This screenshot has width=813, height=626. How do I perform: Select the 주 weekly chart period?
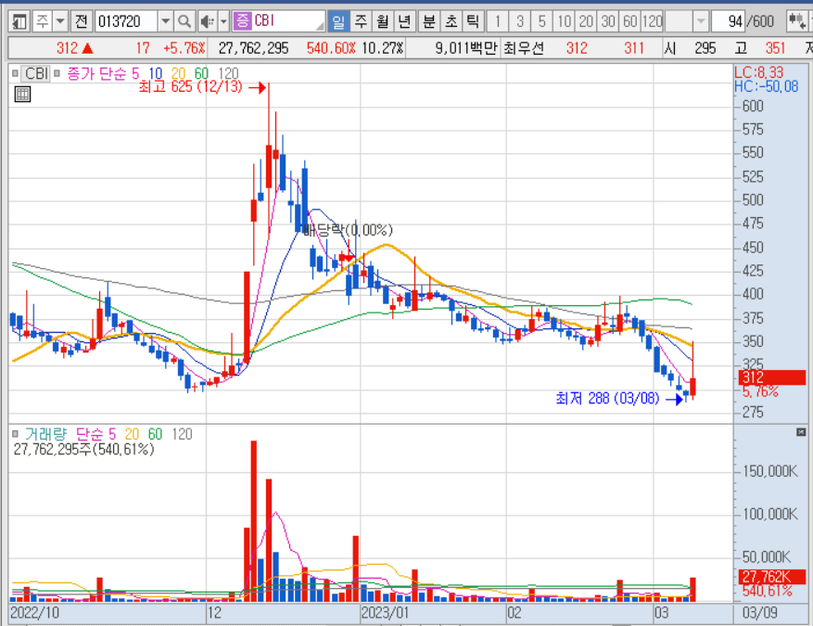[x=360, y=21]
